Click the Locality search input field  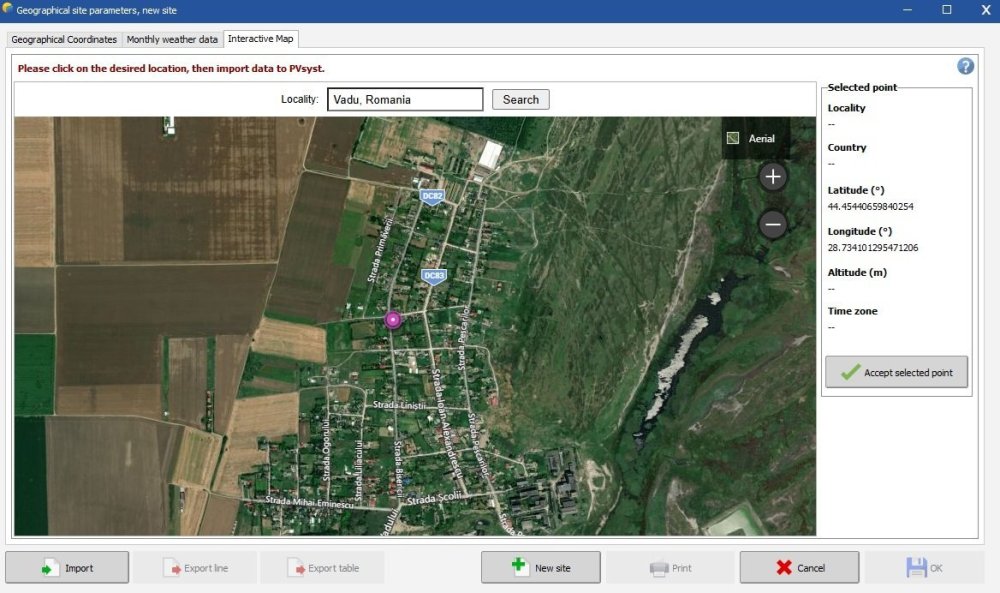click(x=405, y=100)
